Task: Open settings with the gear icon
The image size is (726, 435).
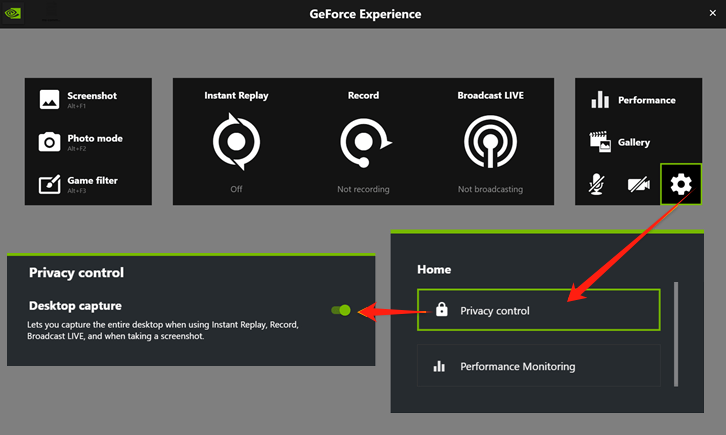Action: [x=681, y=184]
